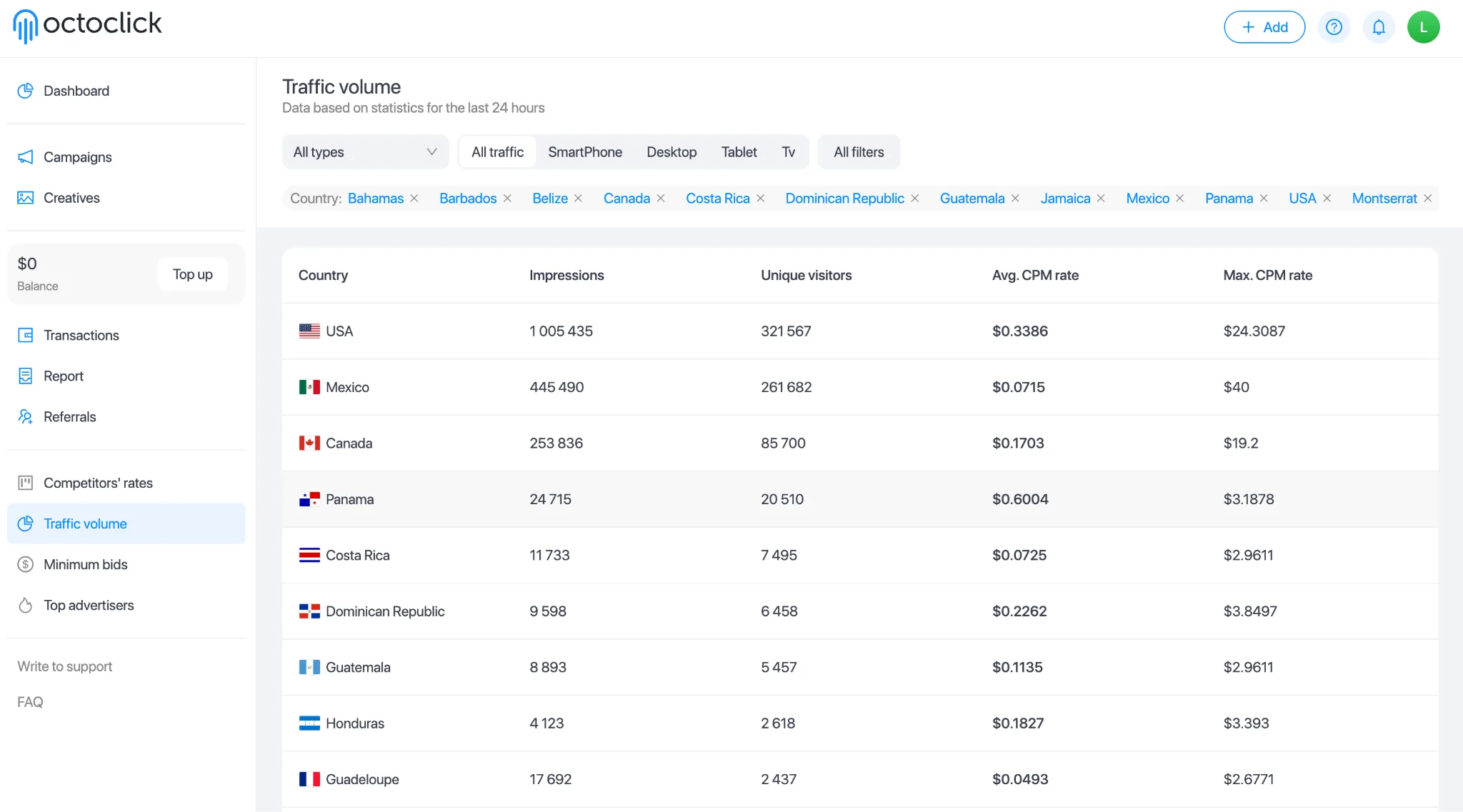The width and height of the screenshot is (1463, 812).
Task: Click Honduras unique visitors 2 618
Action: [778, 723]
